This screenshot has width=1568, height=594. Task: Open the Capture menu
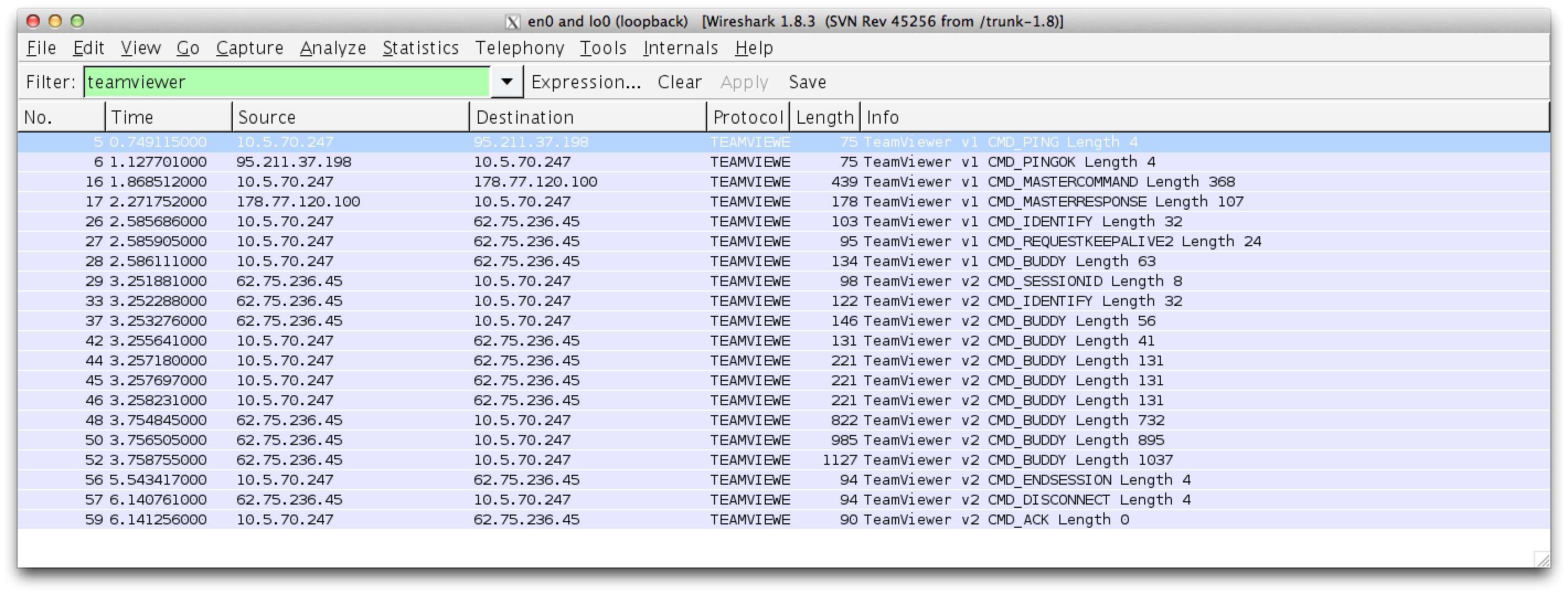point(249,47)
